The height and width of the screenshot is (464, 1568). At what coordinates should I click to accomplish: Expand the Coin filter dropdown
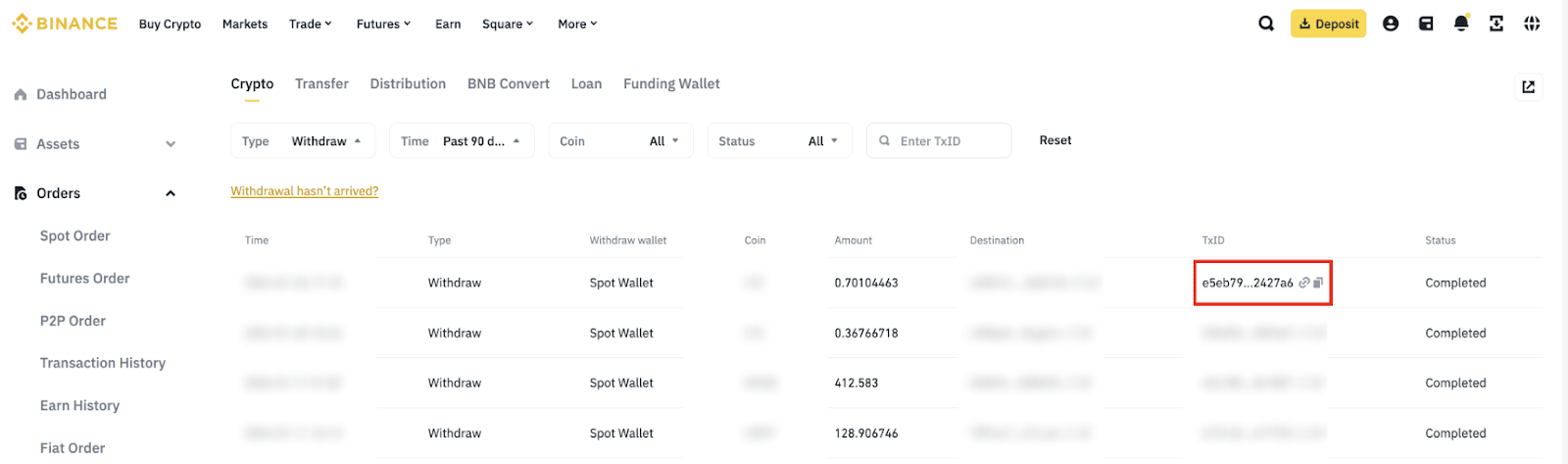pyautogui.click(x=620, y=141)
